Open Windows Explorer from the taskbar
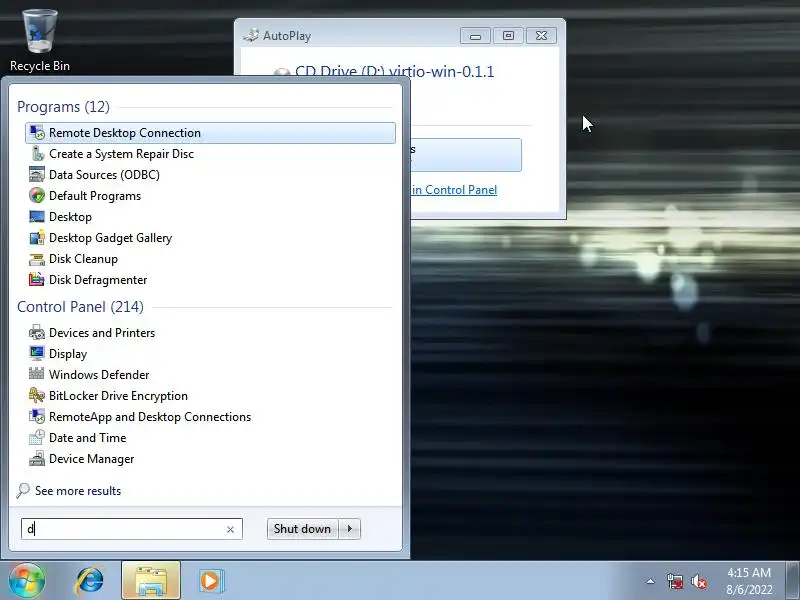The image size is (800, 600). pos(151,581)
